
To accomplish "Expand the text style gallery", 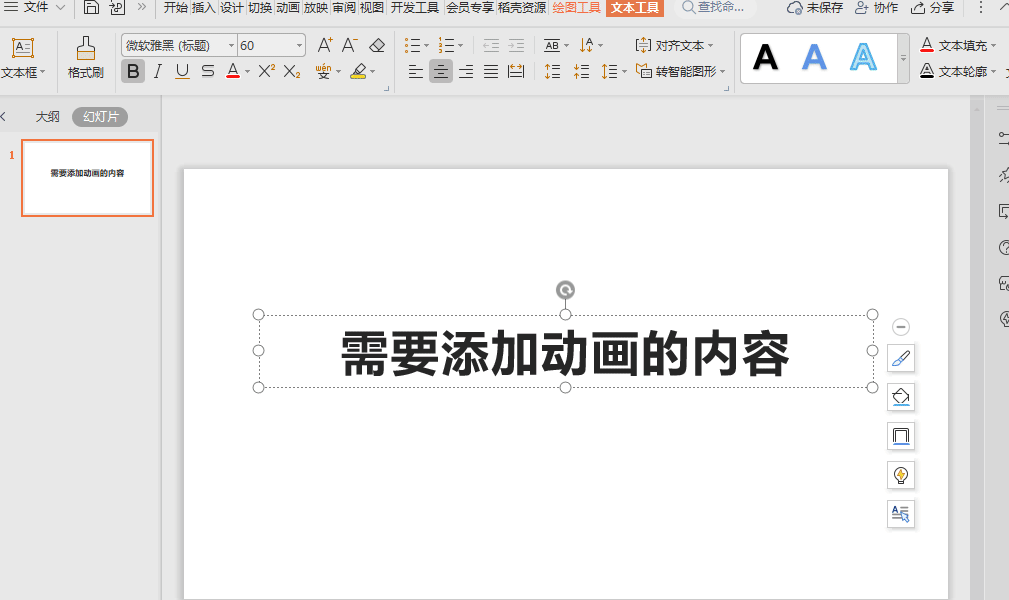I will coord(903,59).
